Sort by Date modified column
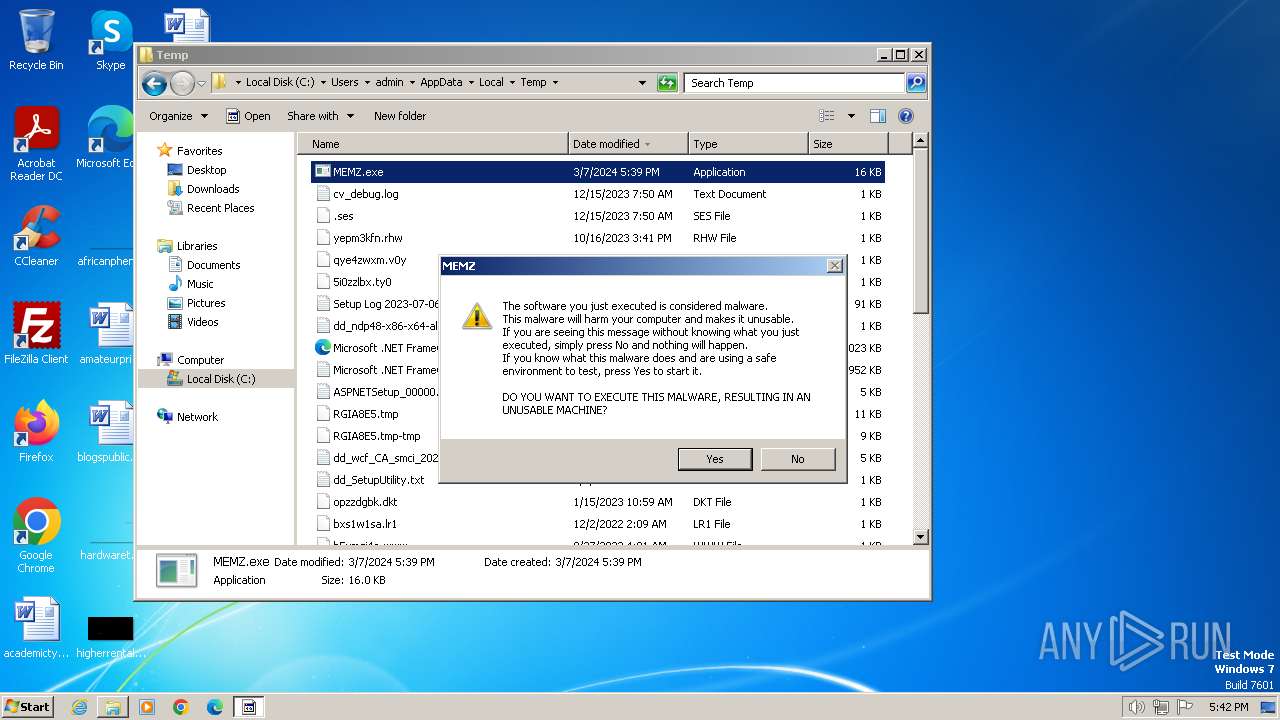This screenshot has width=1280, height=720. click(x=628, y=144)
